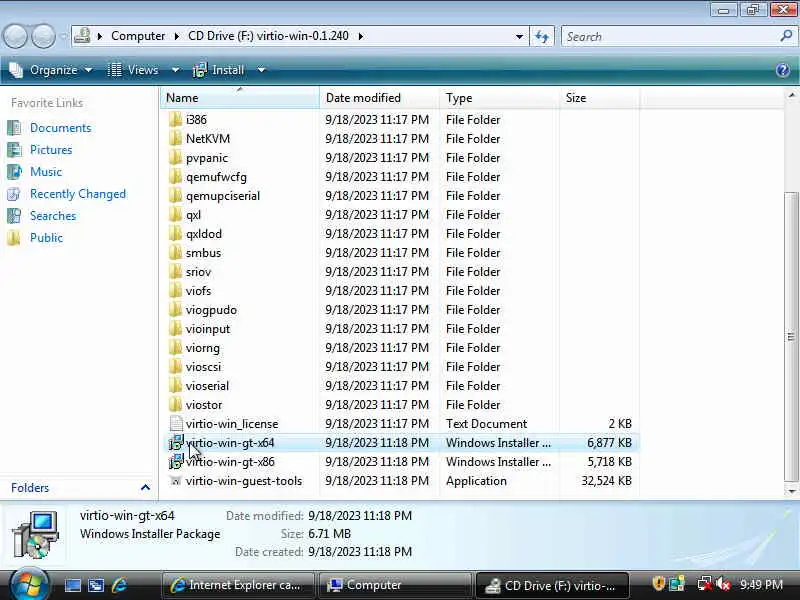Click the Pictures icon in Favorite Links
Screen dimensions: 800x600
point(14,149)
